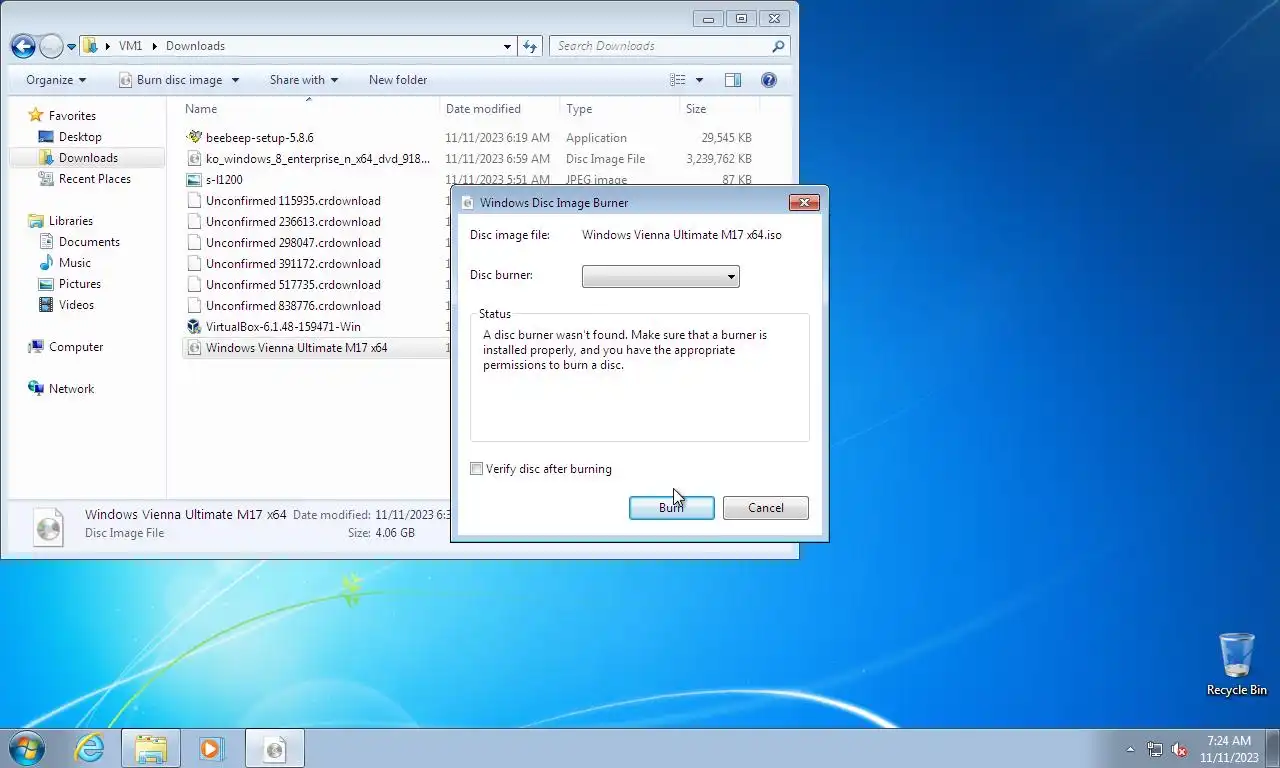The height and width of the screenshot is (768, 1280).
Task: Select beebeep-setup-5.8.6 file icon
Action: (194, 138)
